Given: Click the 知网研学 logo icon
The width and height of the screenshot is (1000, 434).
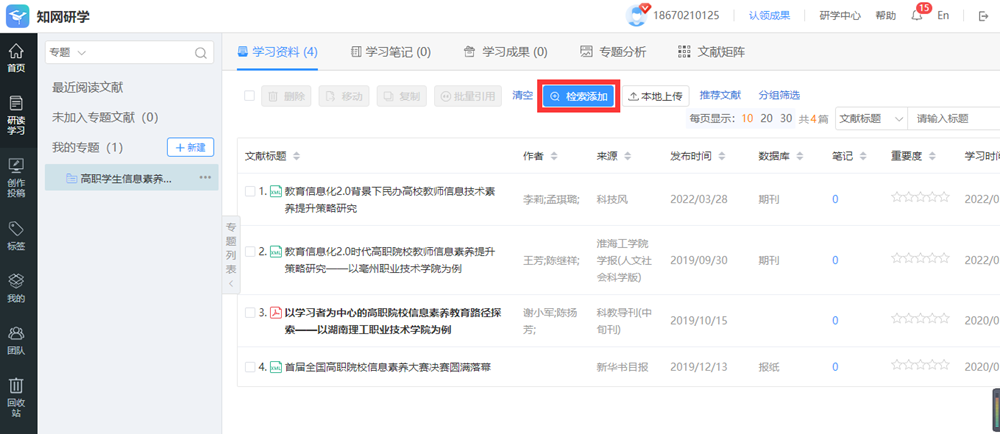Looking at the screenshot, I should coord(18,16).
